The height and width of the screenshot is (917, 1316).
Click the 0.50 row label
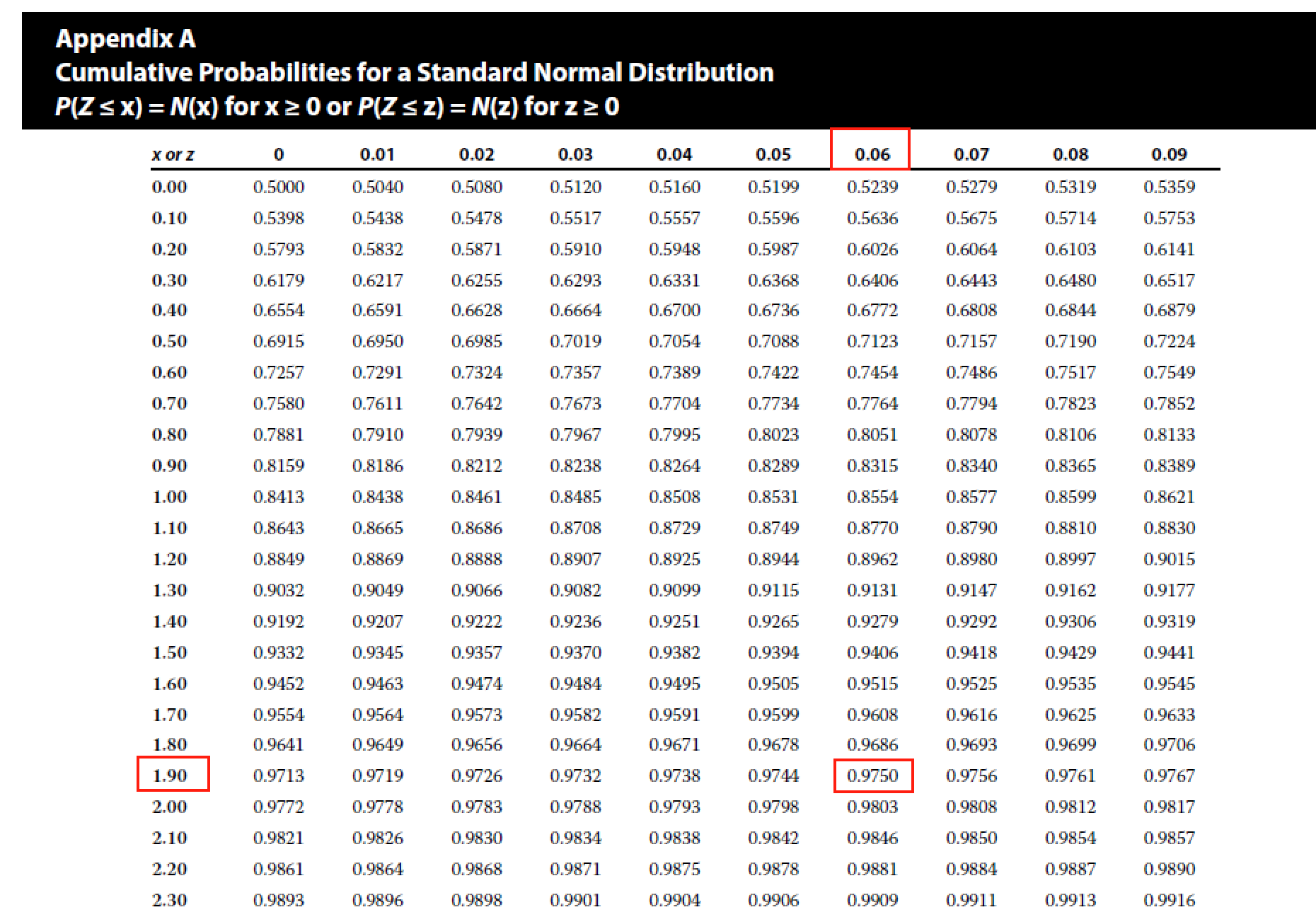point(170,341)
